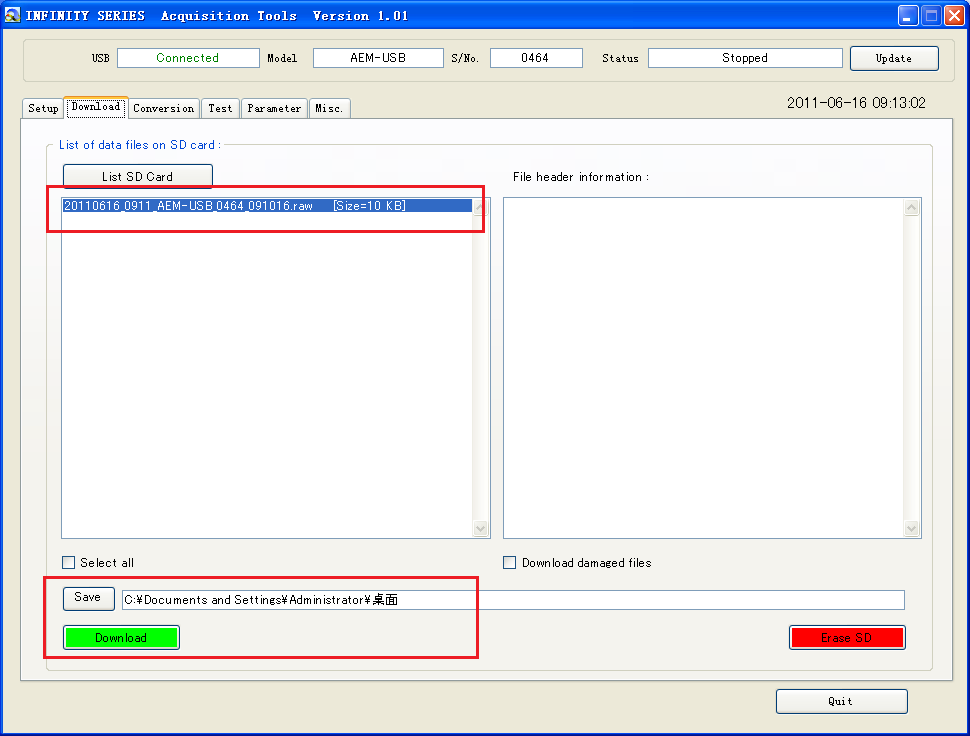Image resolution: width=970 pixels, height=736 pixels.
Task: Check Download damaged files option
Action: 511,563
